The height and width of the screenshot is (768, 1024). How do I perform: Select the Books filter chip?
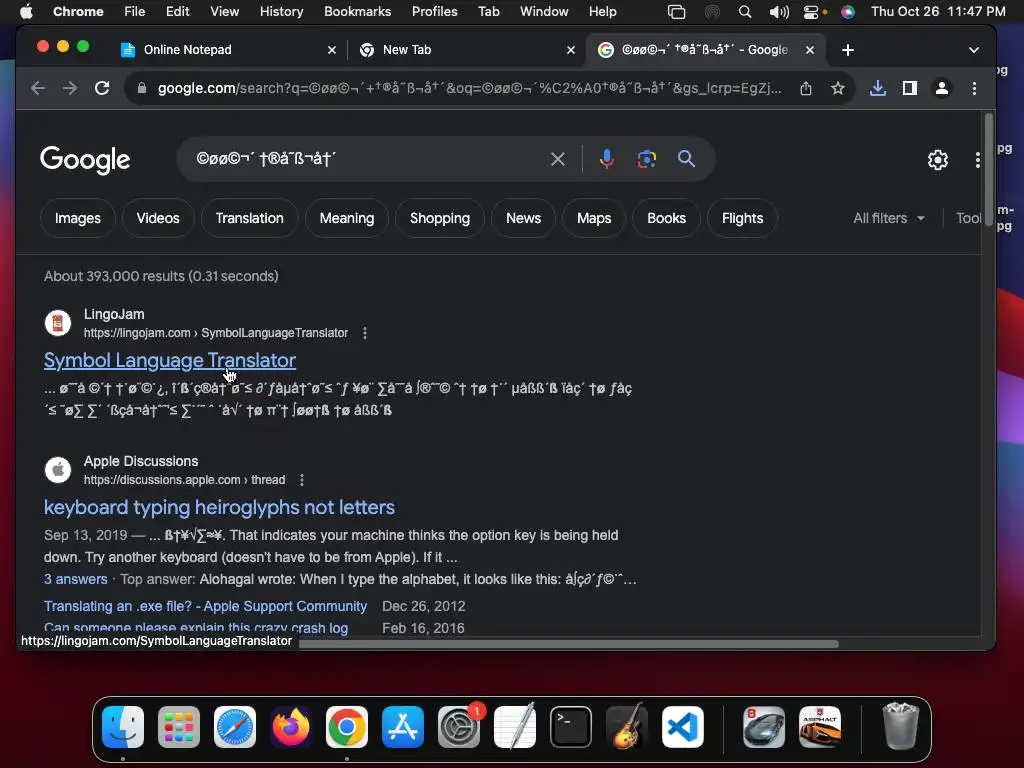[x=666, y=218]
